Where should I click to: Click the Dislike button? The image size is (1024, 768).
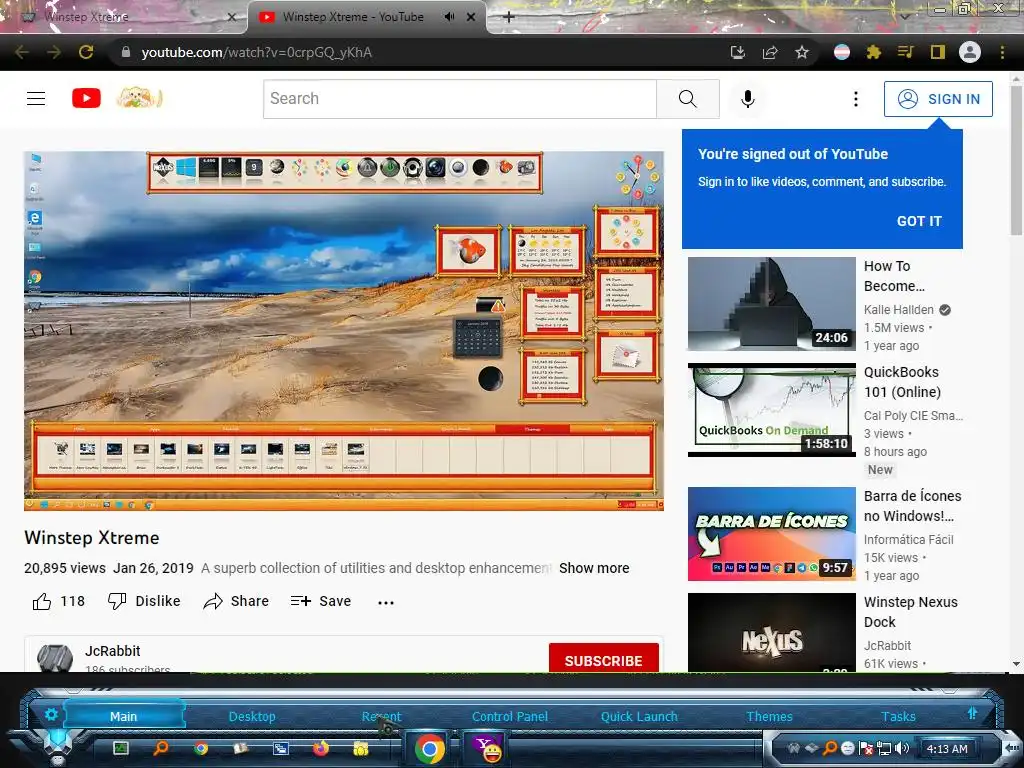(x=144, y=601)
